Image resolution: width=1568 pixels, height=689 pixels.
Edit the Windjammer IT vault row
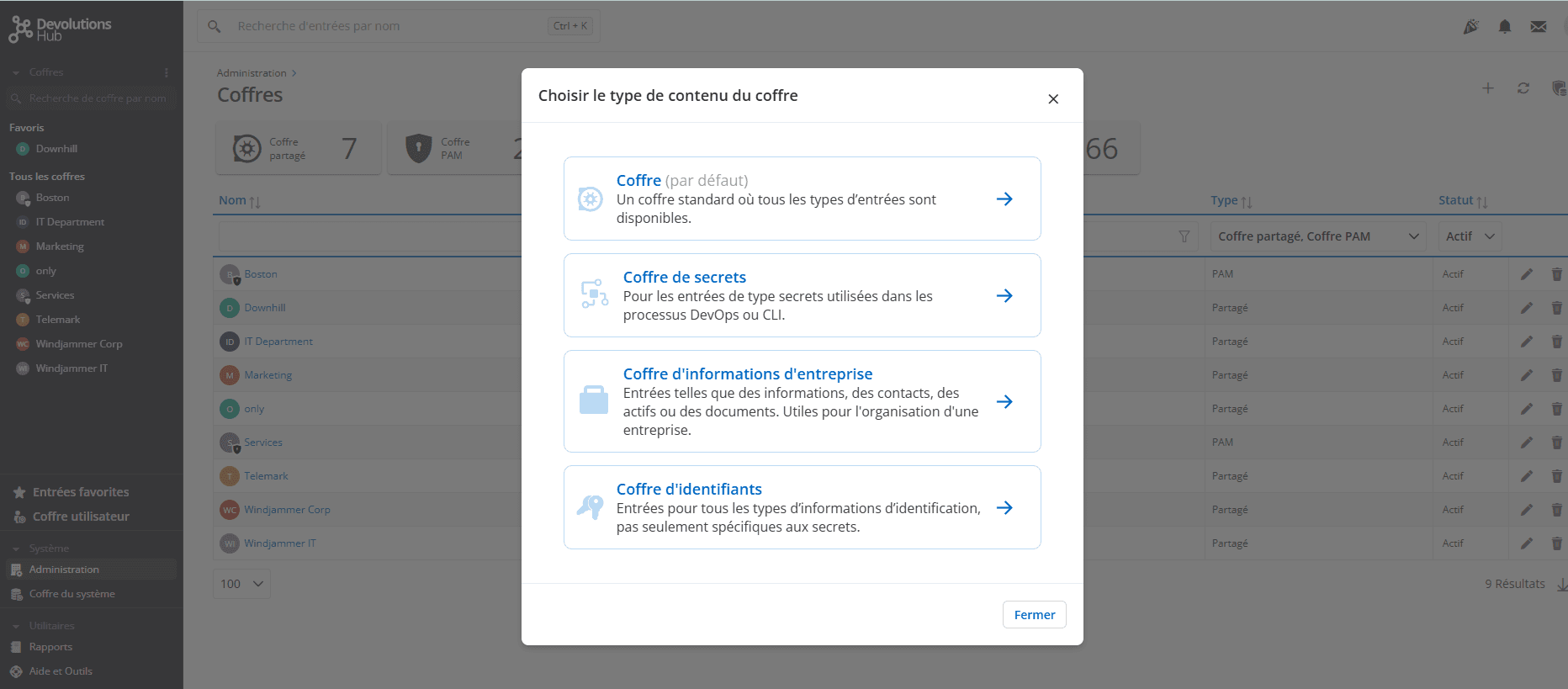1527,543
